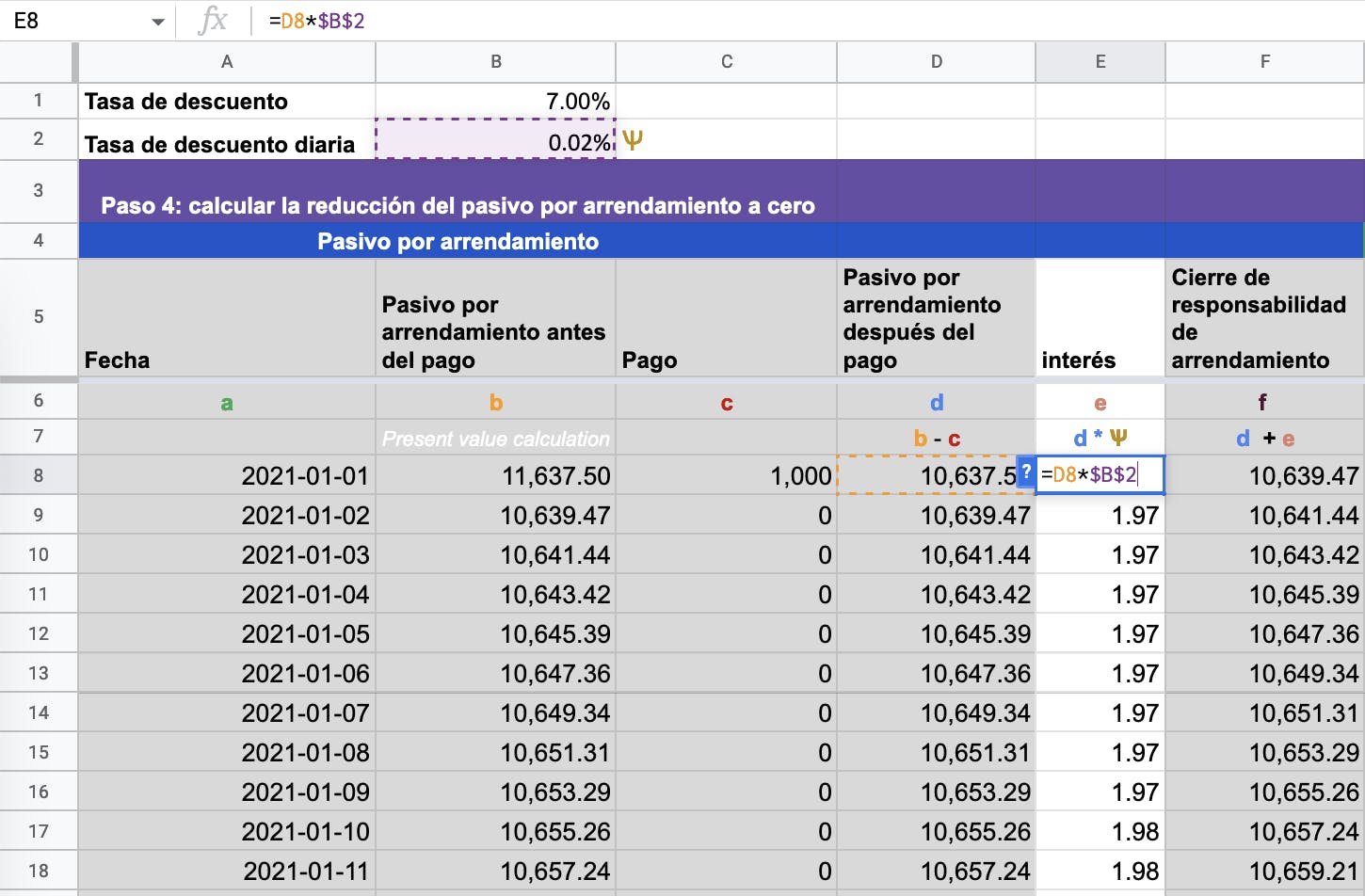Click the 'd * Ψ' formula label cell

tap(1100, 438)
